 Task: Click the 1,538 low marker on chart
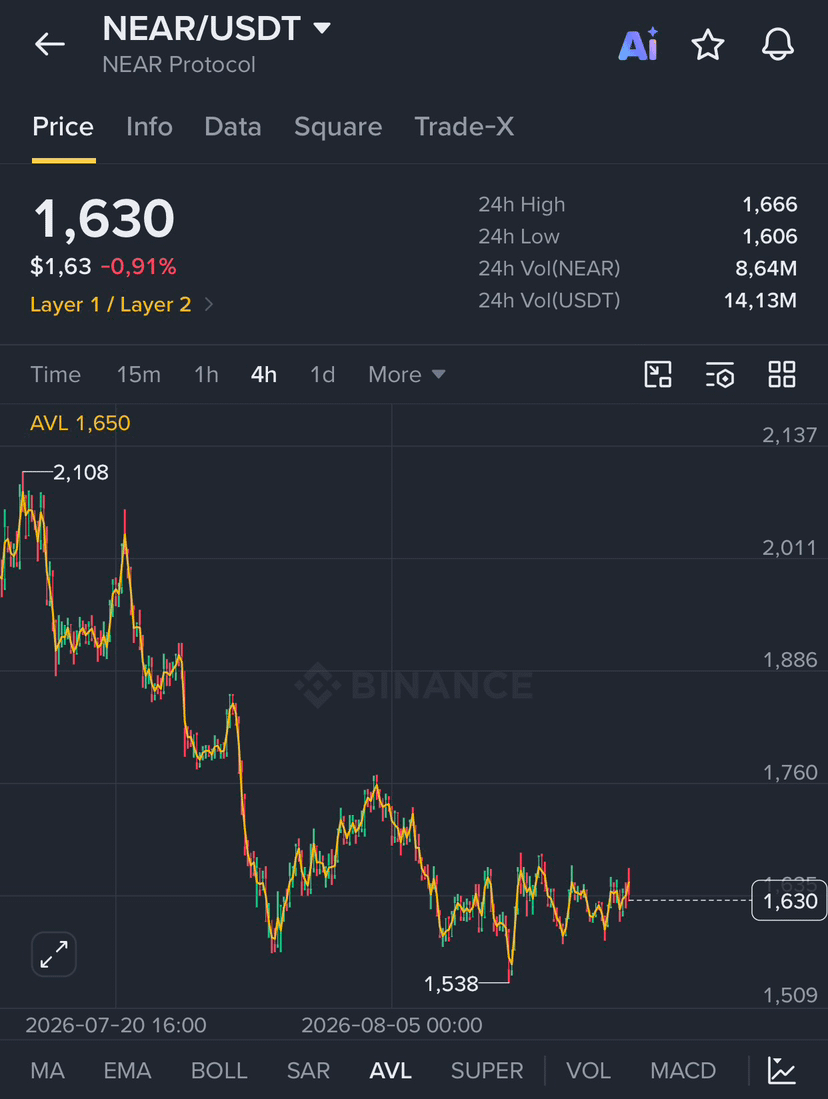pyautogui.click(x=451, y=984)
